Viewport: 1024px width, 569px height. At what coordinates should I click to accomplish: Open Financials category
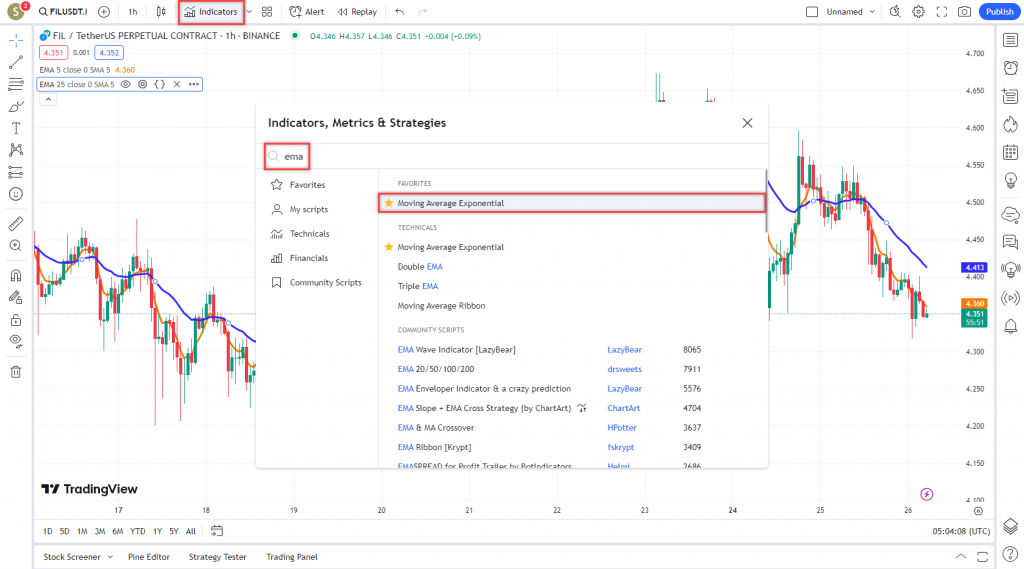299,258
